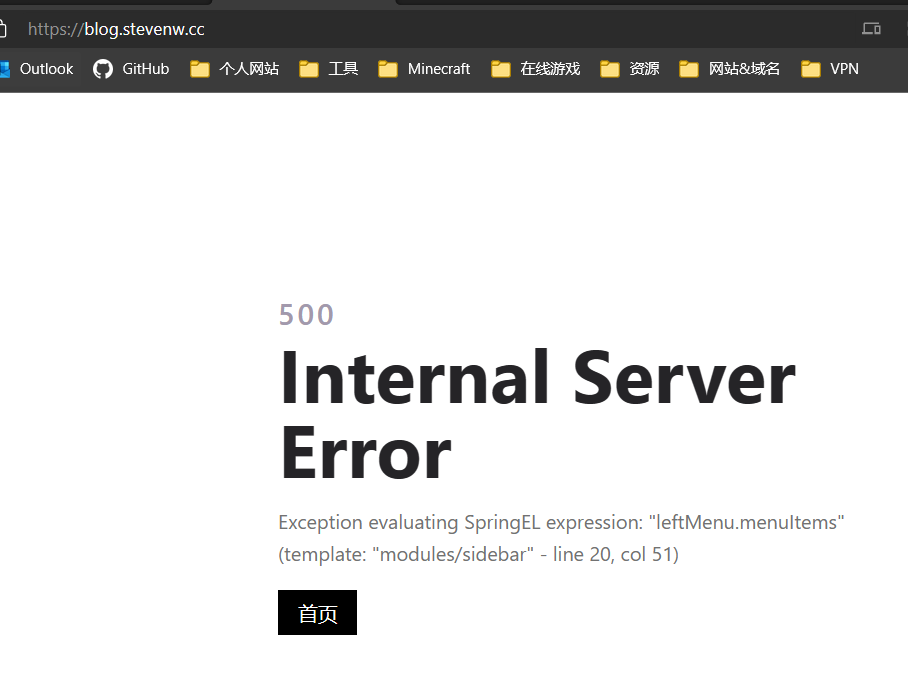This screenshot has width=908, height=683.
Task: Click the GitHub bookmark icon
Action: tap(103, 69)
